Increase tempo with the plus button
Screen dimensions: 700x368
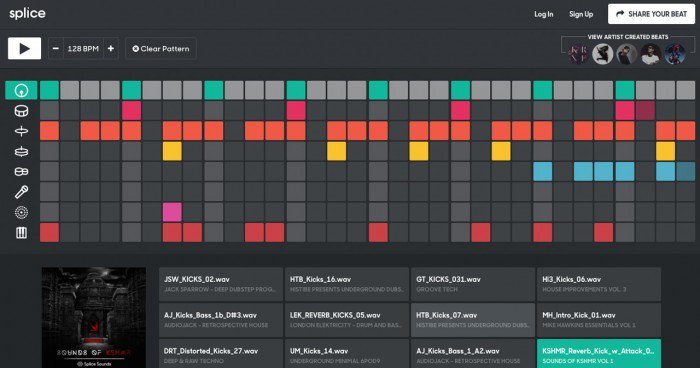point(111,49)
